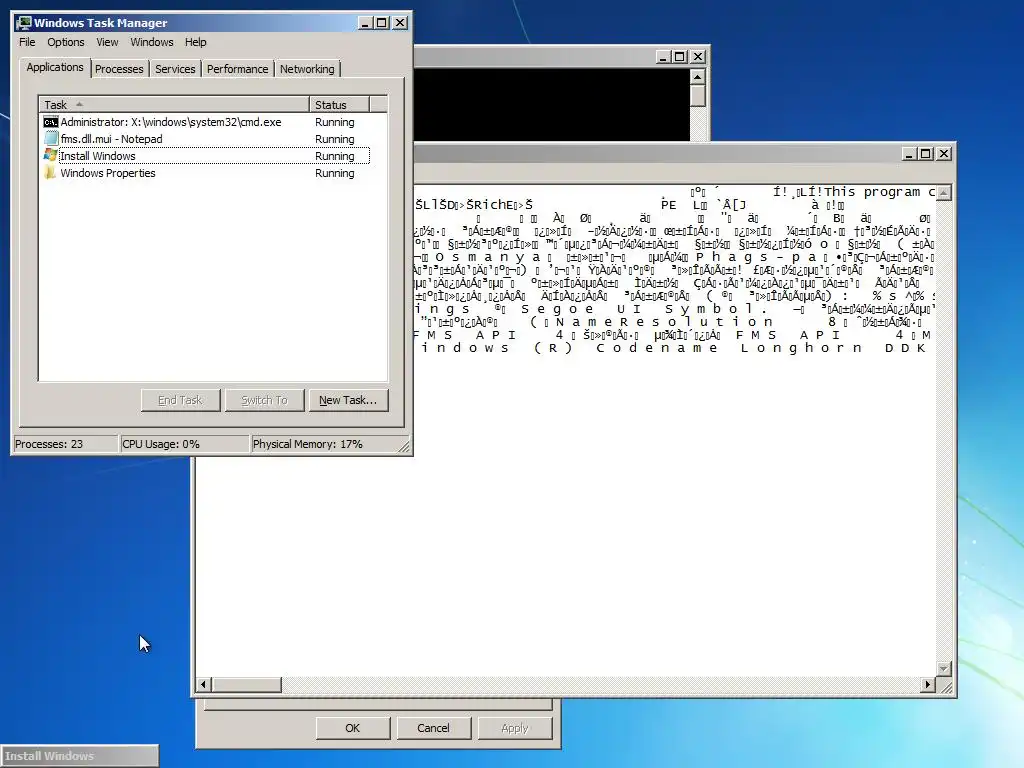Click the Task Manager title bar icon
Viewport: 1024px width, 768px height.
24,23
